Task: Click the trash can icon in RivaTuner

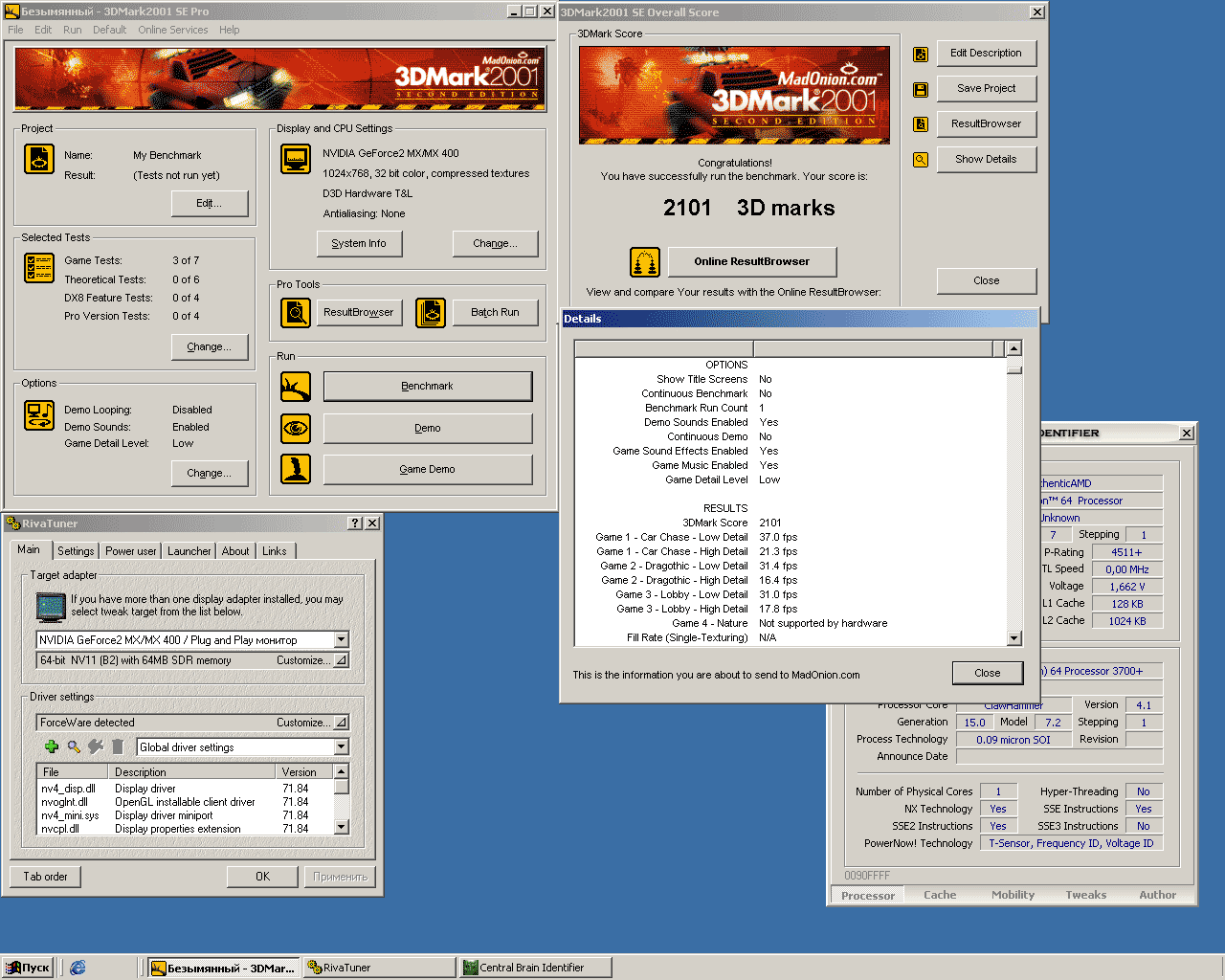Action: (118, 746)
